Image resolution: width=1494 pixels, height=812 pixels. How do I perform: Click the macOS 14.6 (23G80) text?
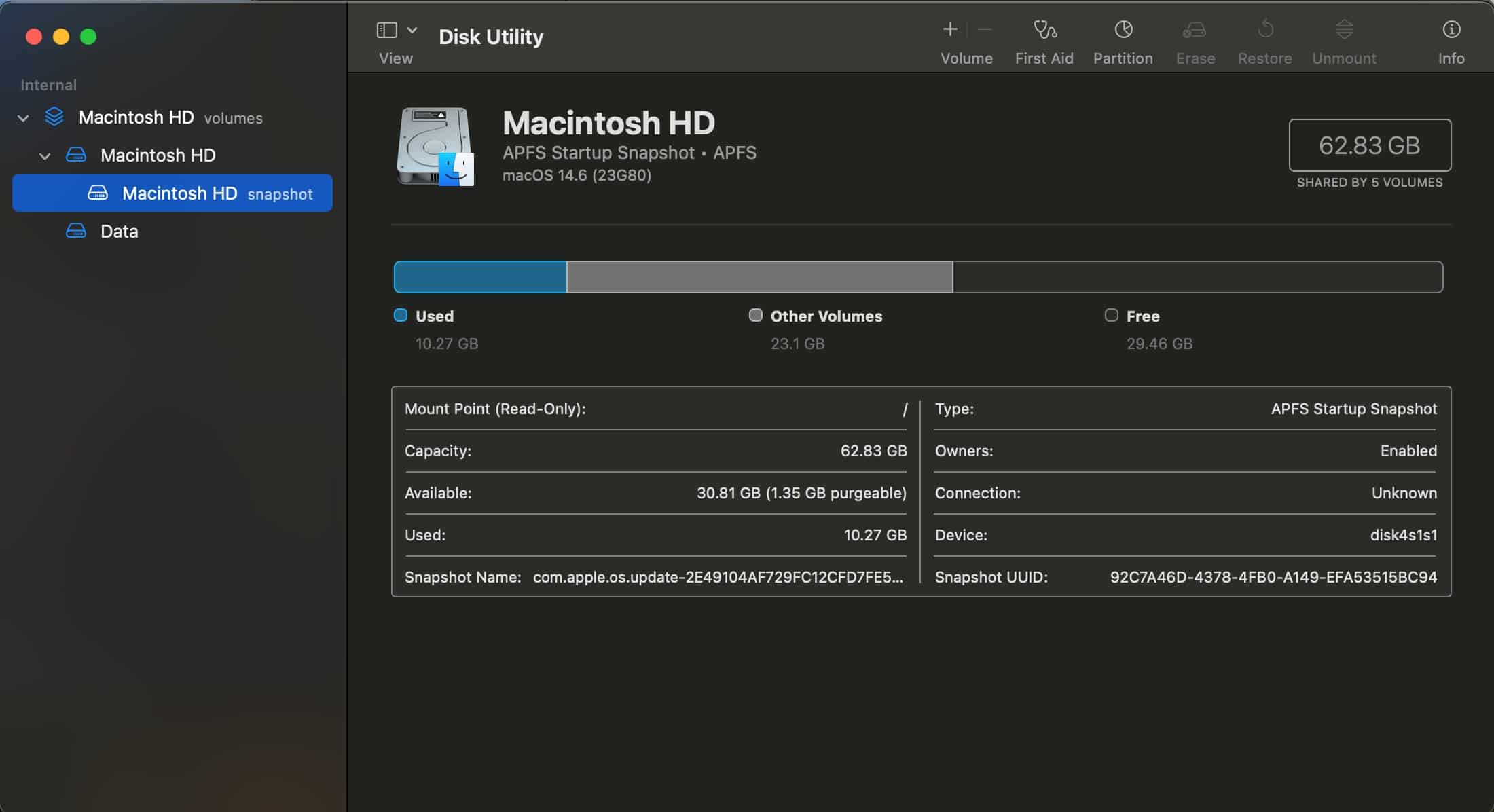pyautogui.click(x=577, y=175)
